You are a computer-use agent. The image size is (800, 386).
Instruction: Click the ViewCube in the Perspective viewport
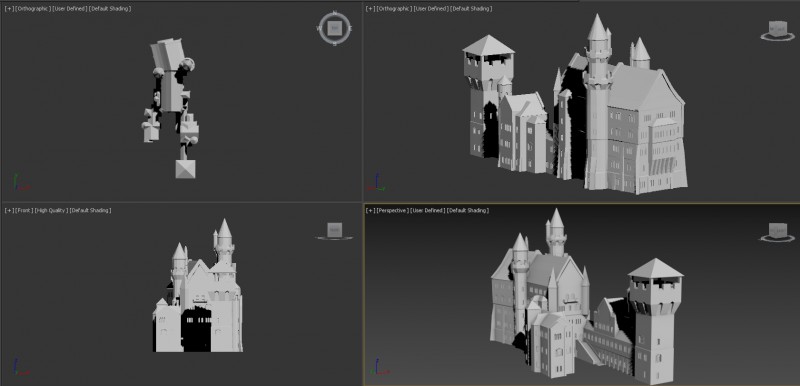[x=778, y=230]
